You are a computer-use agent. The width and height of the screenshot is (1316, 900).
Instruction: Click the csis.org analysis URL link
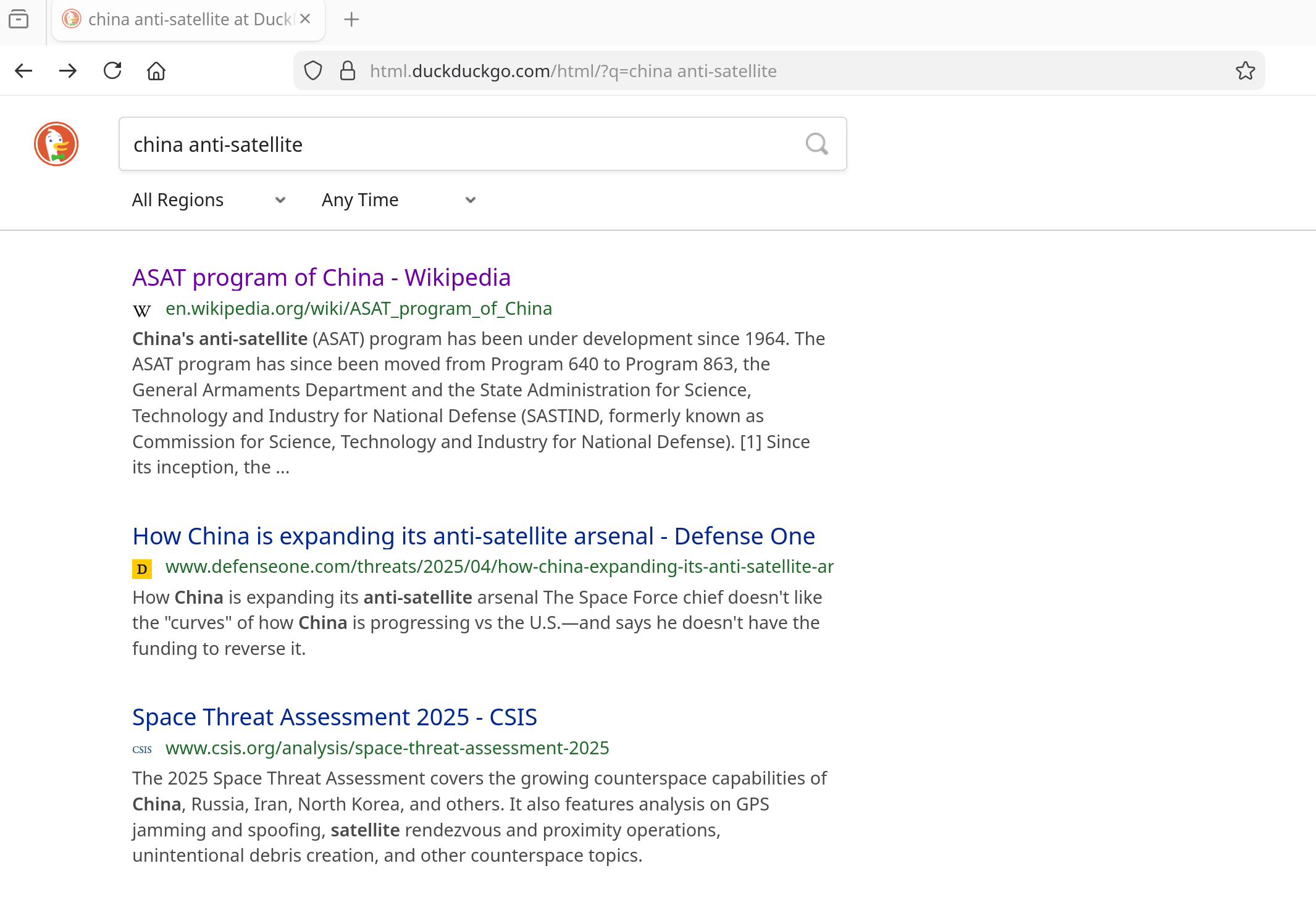click(x=387, y=748)
